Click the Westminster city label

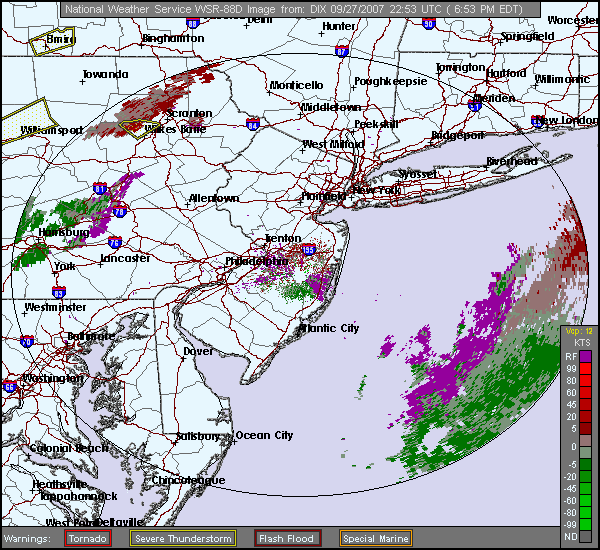pos(56,307)
